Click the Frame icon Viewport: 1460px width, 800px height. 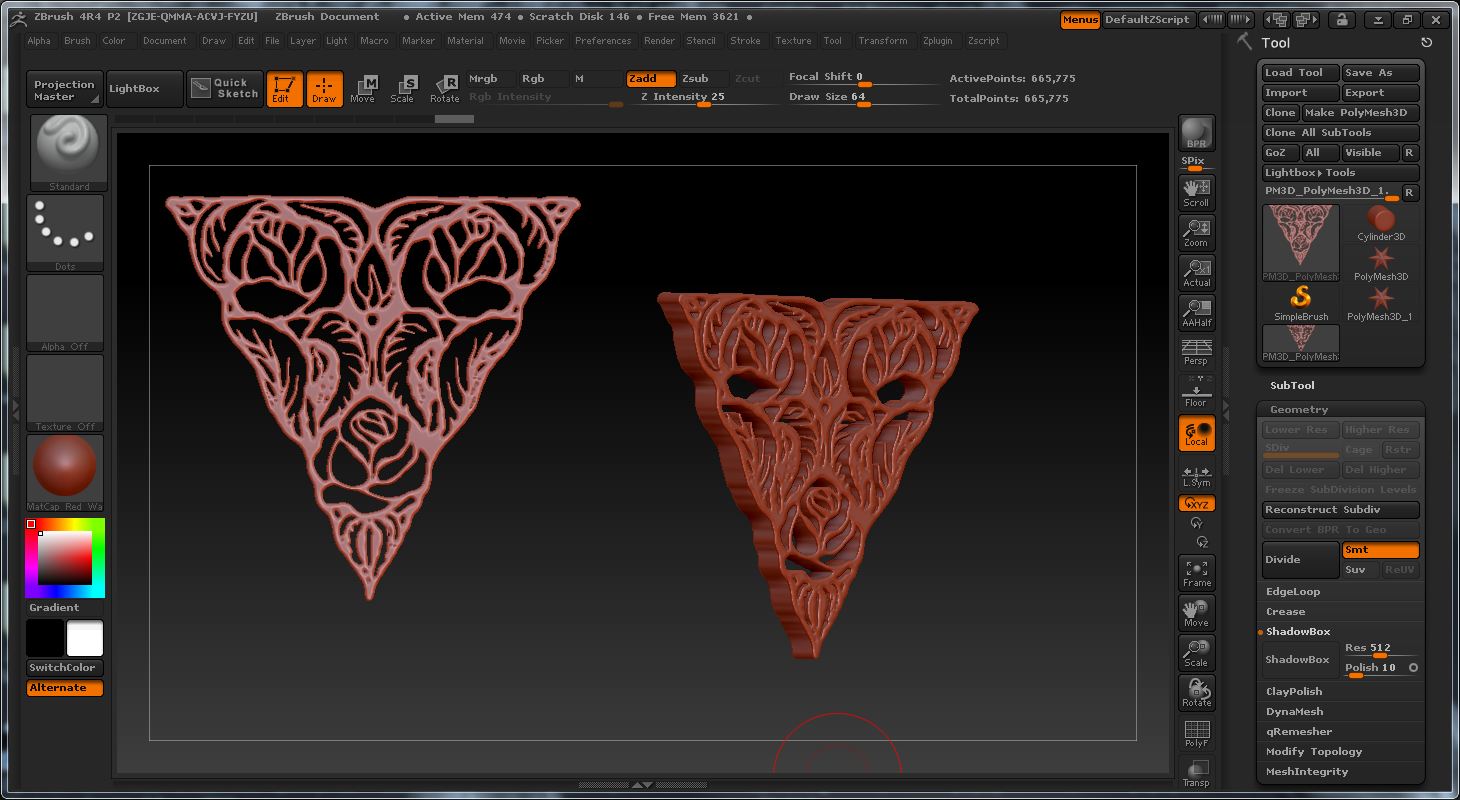(x=1196, y=573)
